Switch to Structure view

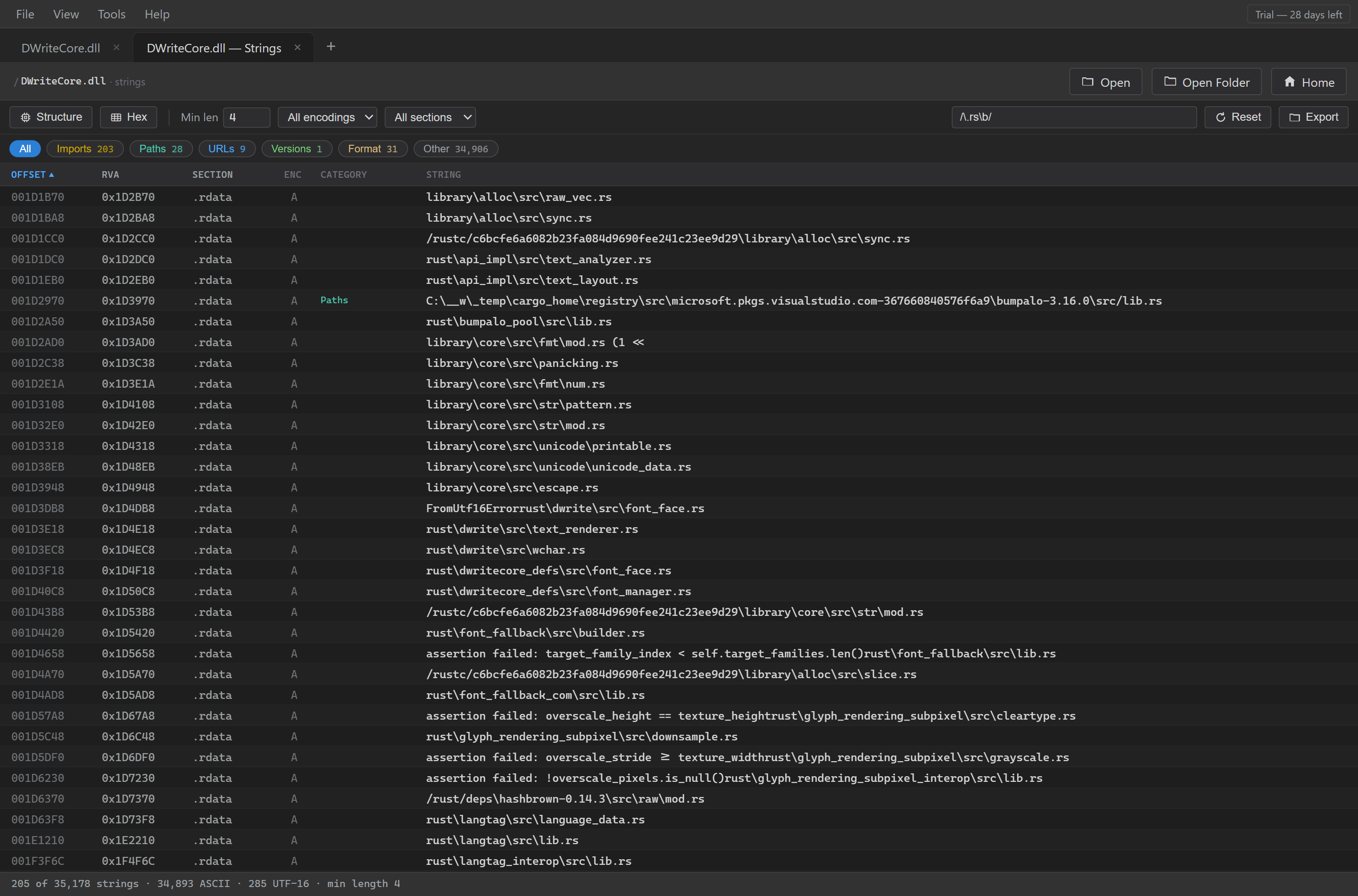click(51, 117)
